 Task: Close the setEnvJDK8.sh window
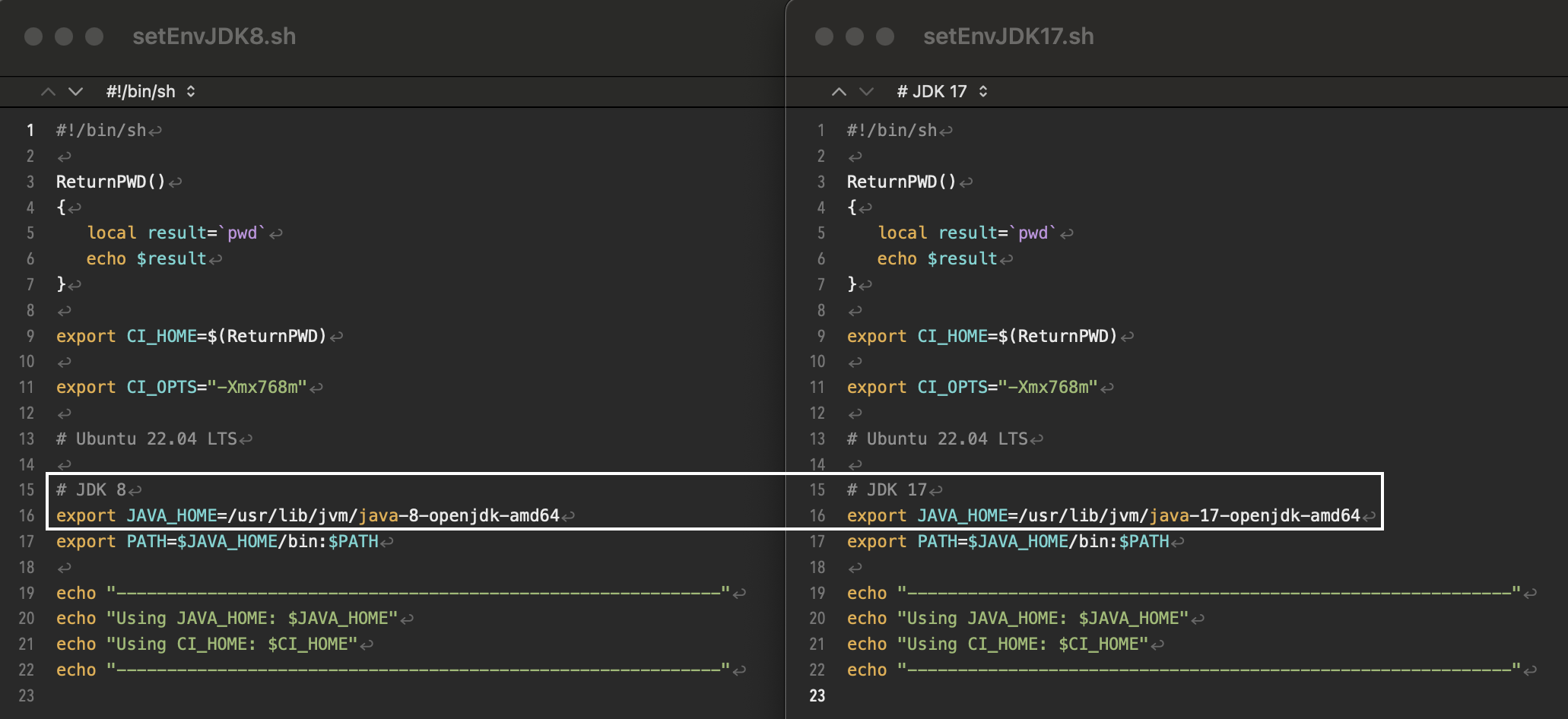33,36
